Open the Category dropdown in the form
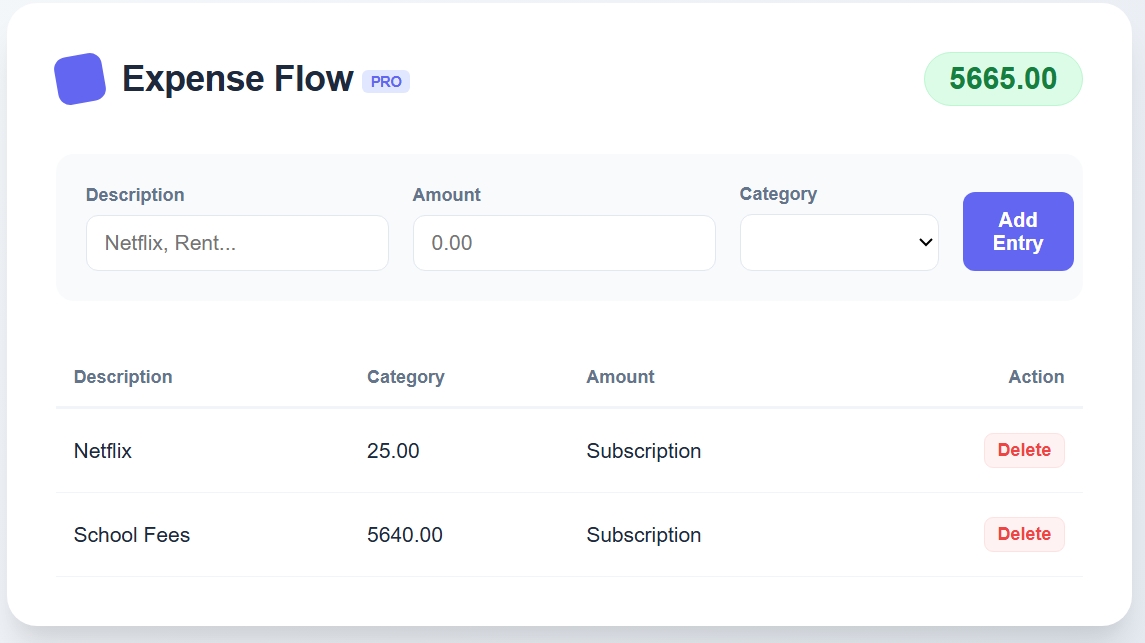The height and width of the screenshot is (643, 1145). point(839,242)
